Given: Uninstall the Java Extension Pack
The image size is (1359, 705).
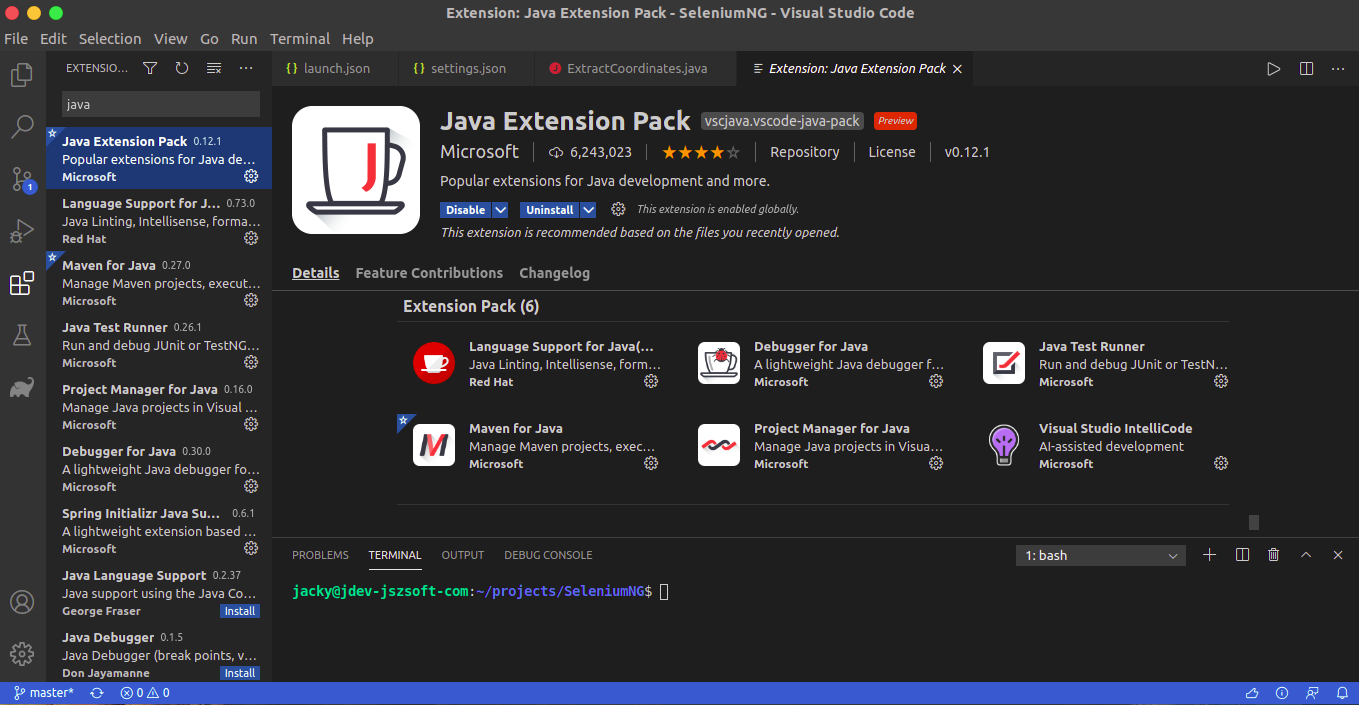Looking at the screenshot, I should click(550, 210).
